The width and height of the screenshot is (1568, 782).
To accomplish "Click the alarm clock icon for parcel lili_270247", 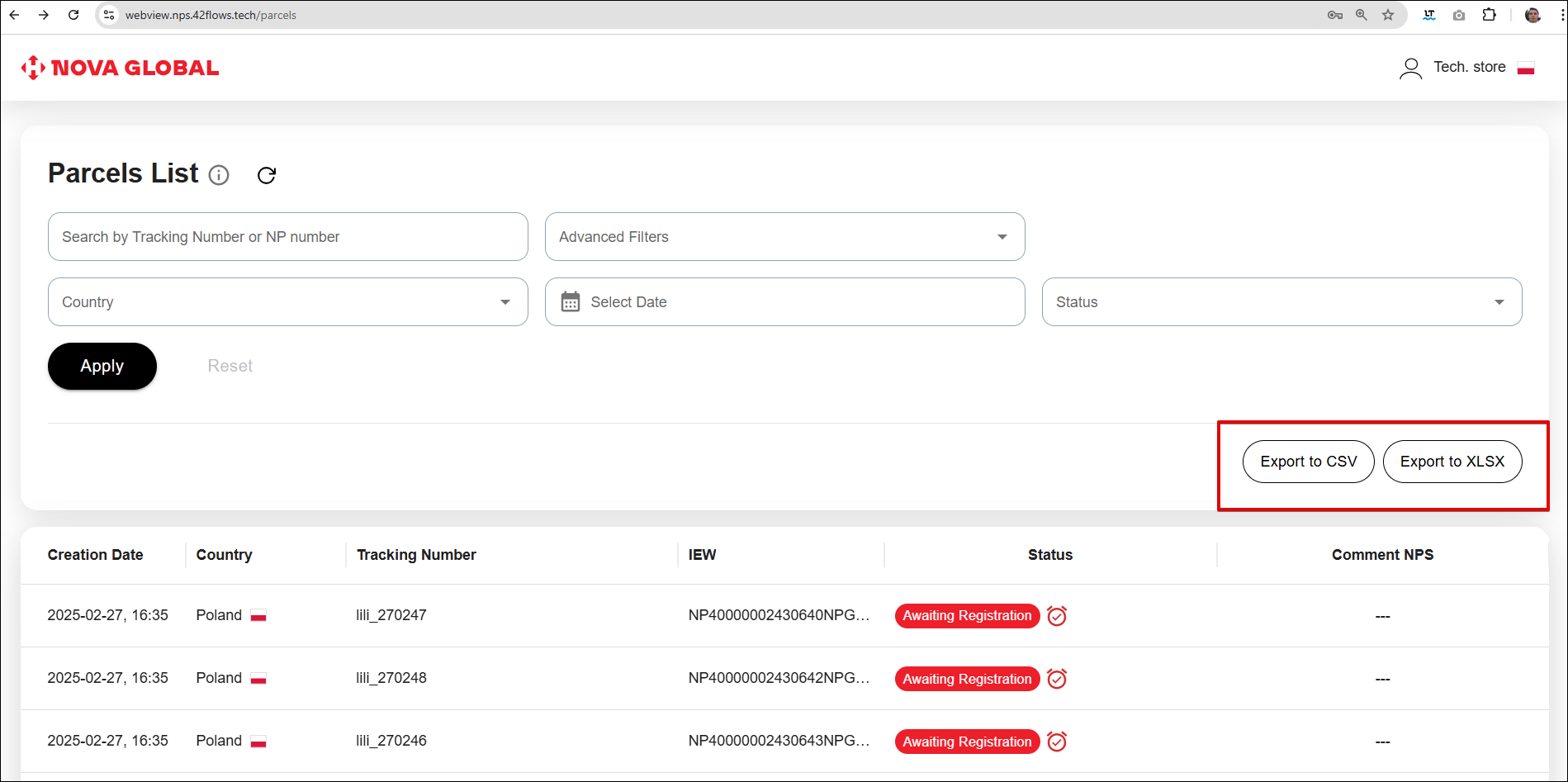I will [1057, 616].
